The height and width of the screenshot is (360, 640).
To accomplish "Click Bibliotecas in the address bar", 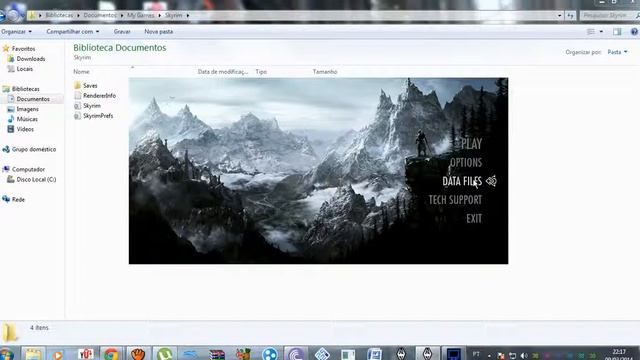I will pos(59,15).
